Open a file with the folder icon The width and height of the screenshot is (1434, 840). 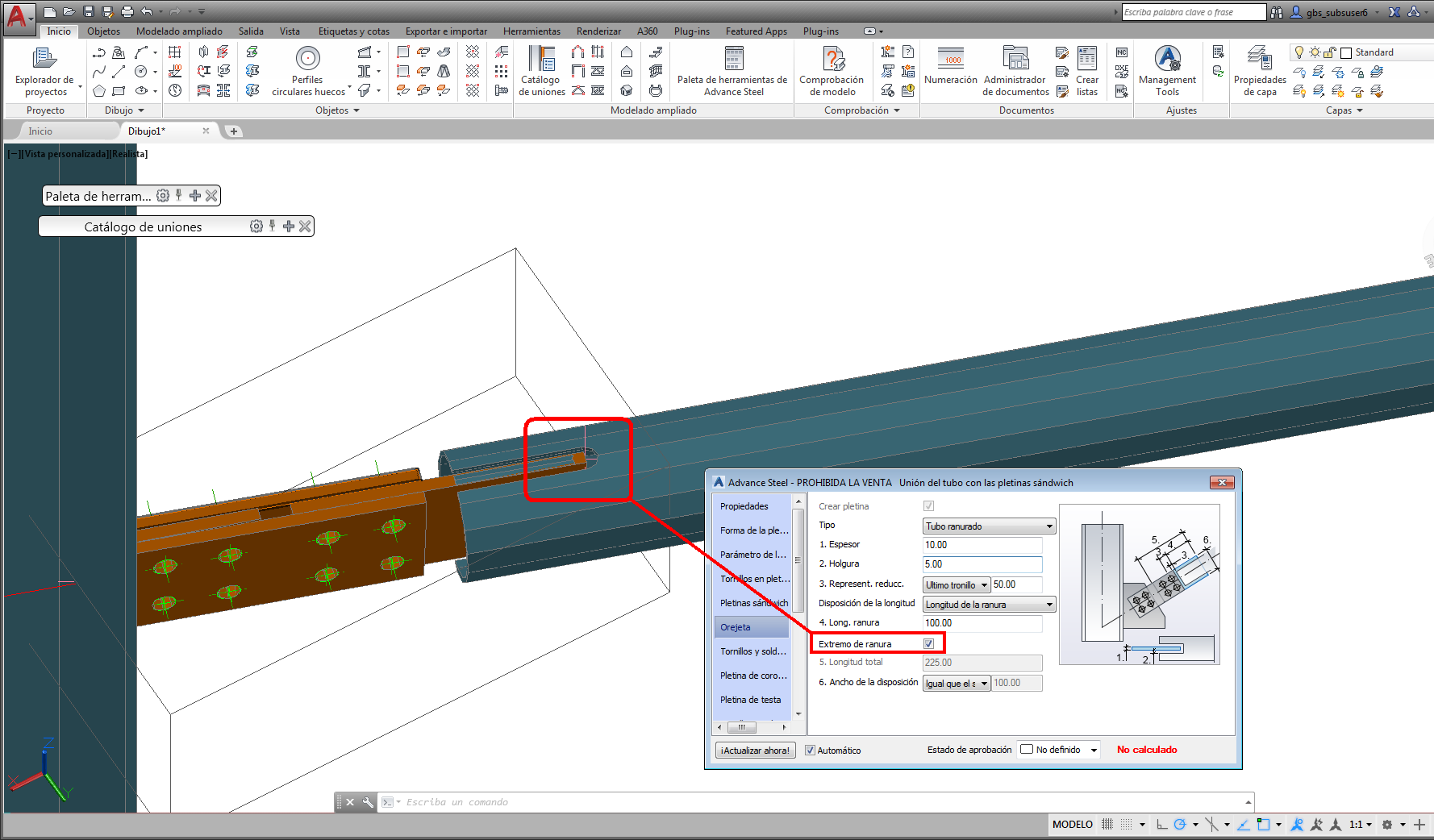[x=69, y=11]
